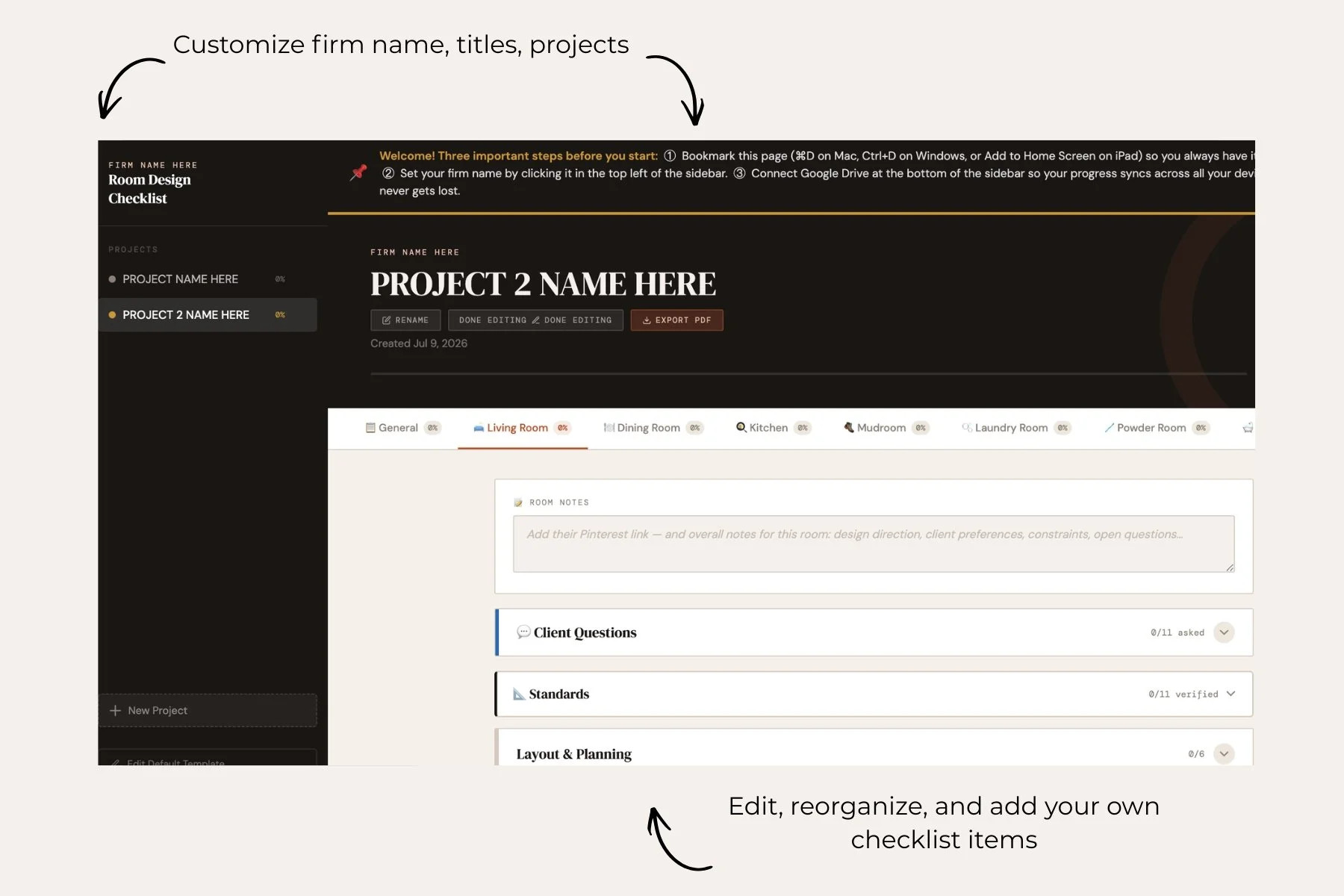The image size is (1344, 896).
Task: Click the pencil icon on Rename button
Action: [386, 320]
